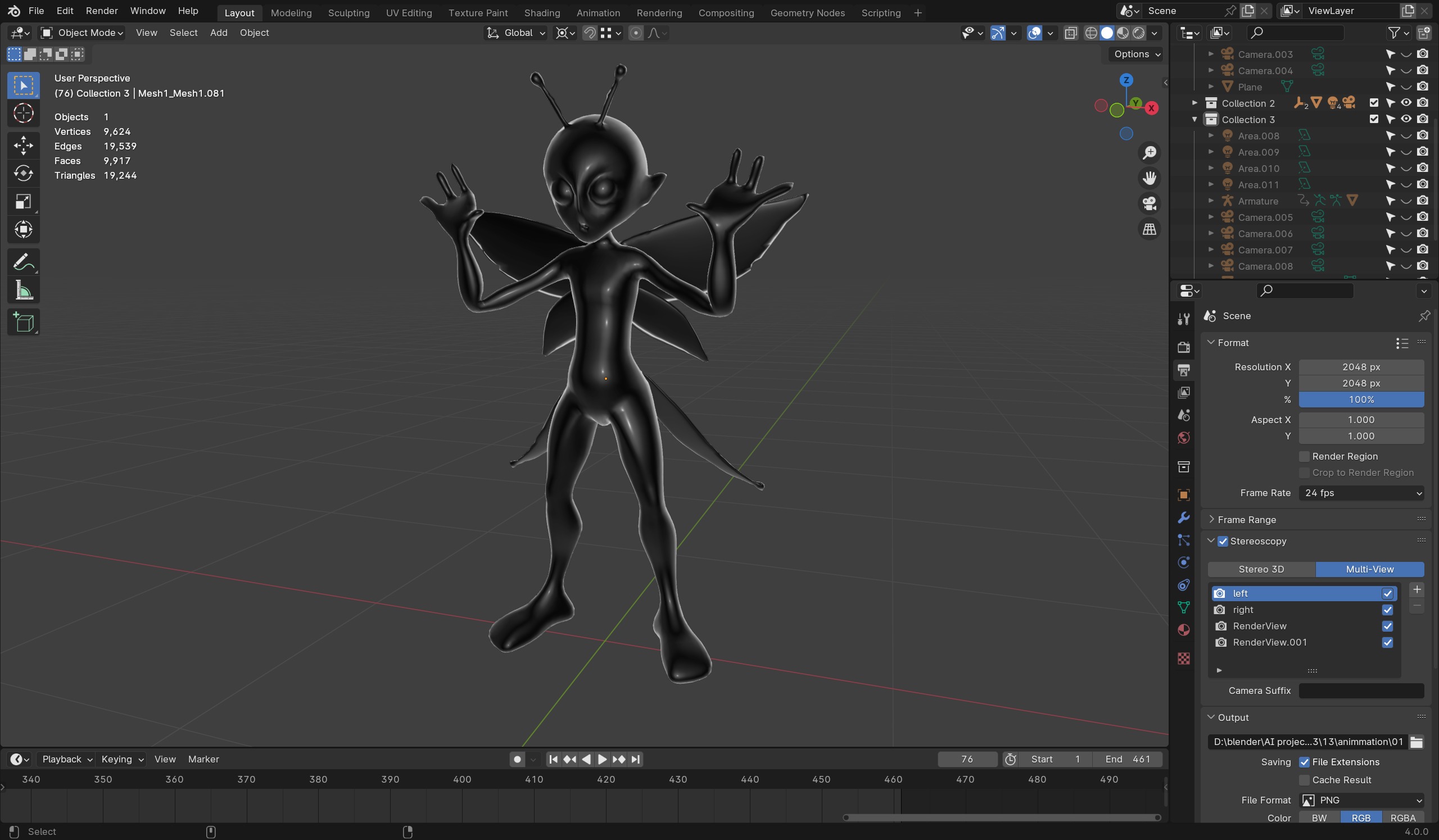
Task: Click the output folder browse icon
Action: tap(1416, 742)
